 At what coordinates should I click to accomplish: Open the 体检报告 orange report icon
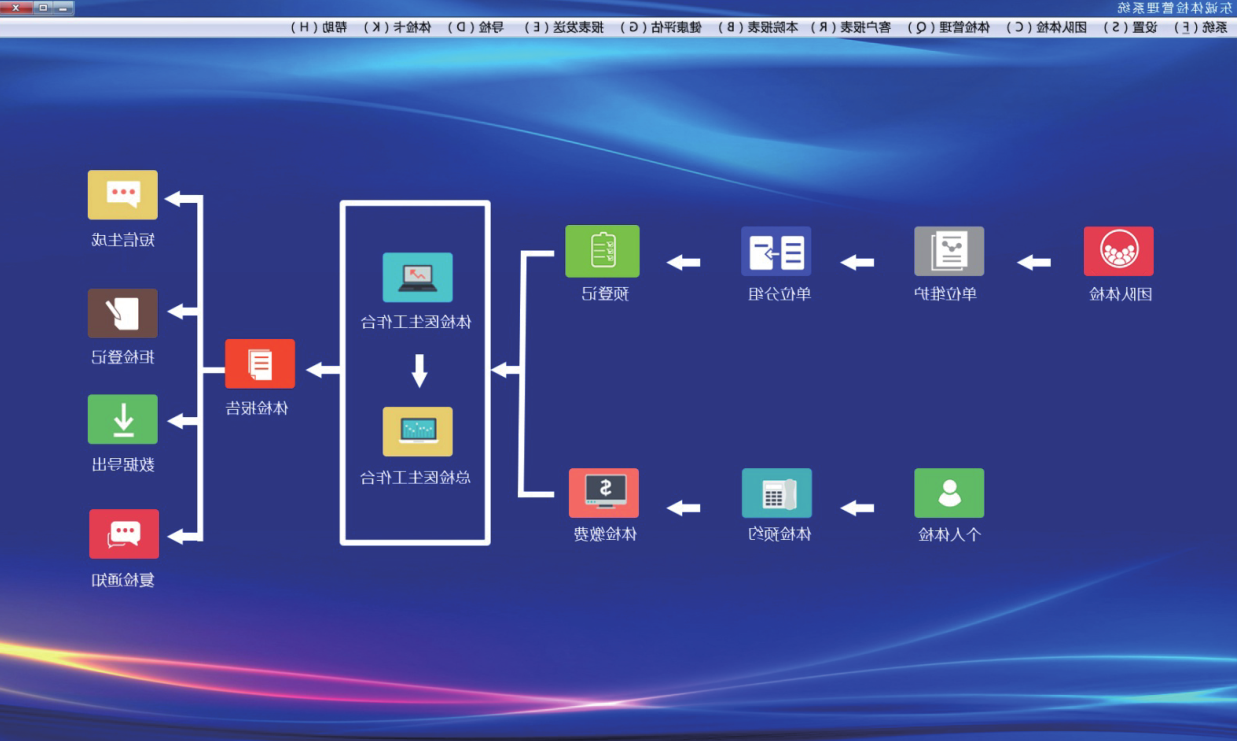point(260,364)
